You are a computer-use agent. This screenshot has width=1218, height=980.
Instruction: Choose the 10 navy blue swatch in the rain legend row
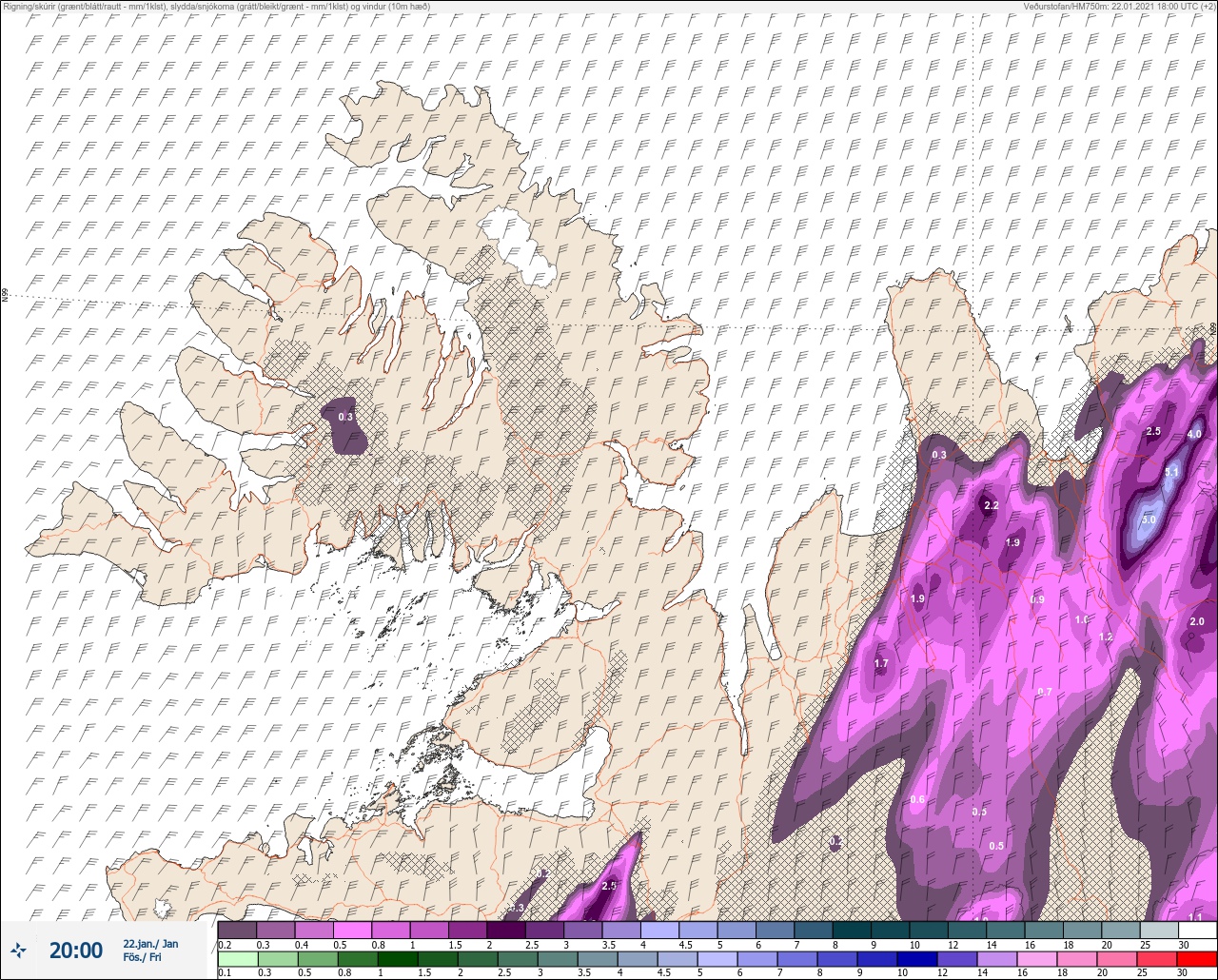tap(917, 959)
